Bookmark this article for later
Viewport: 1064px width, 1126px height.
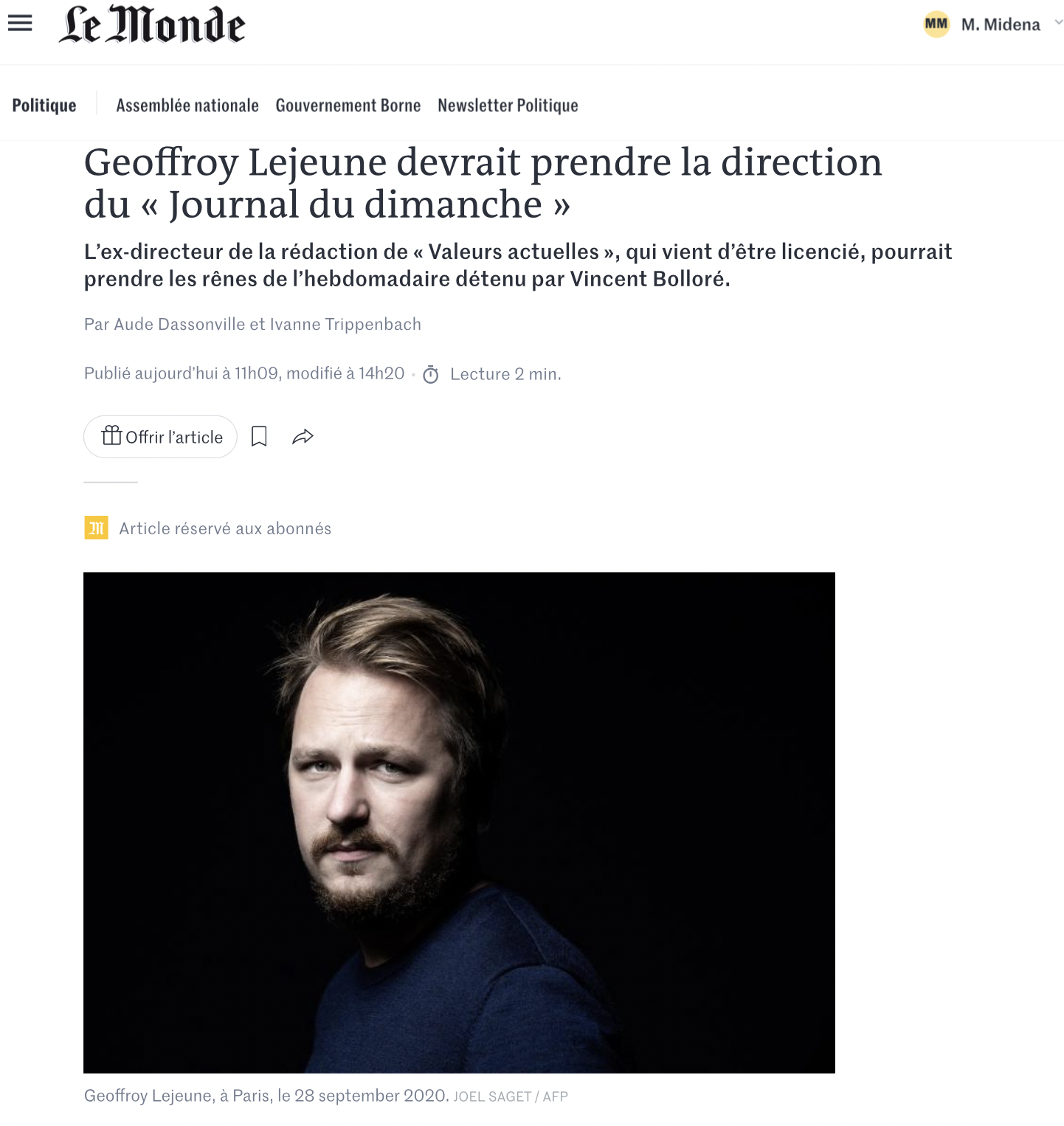[x=259, y=437]
